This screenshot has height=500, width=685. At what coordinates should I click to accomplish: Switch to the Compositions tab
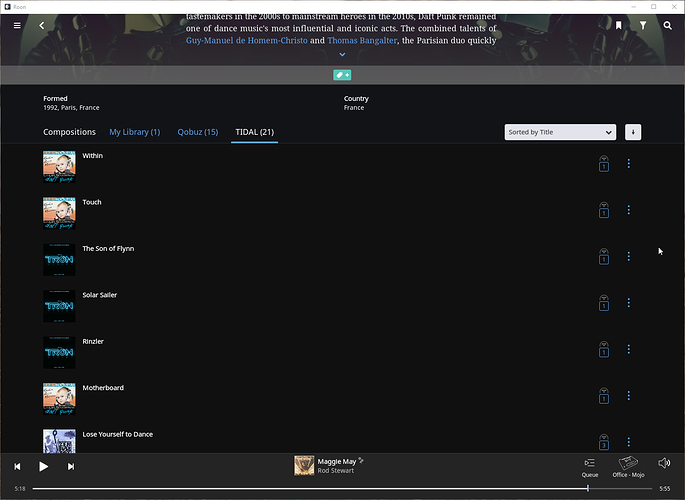tap(69, 132)
